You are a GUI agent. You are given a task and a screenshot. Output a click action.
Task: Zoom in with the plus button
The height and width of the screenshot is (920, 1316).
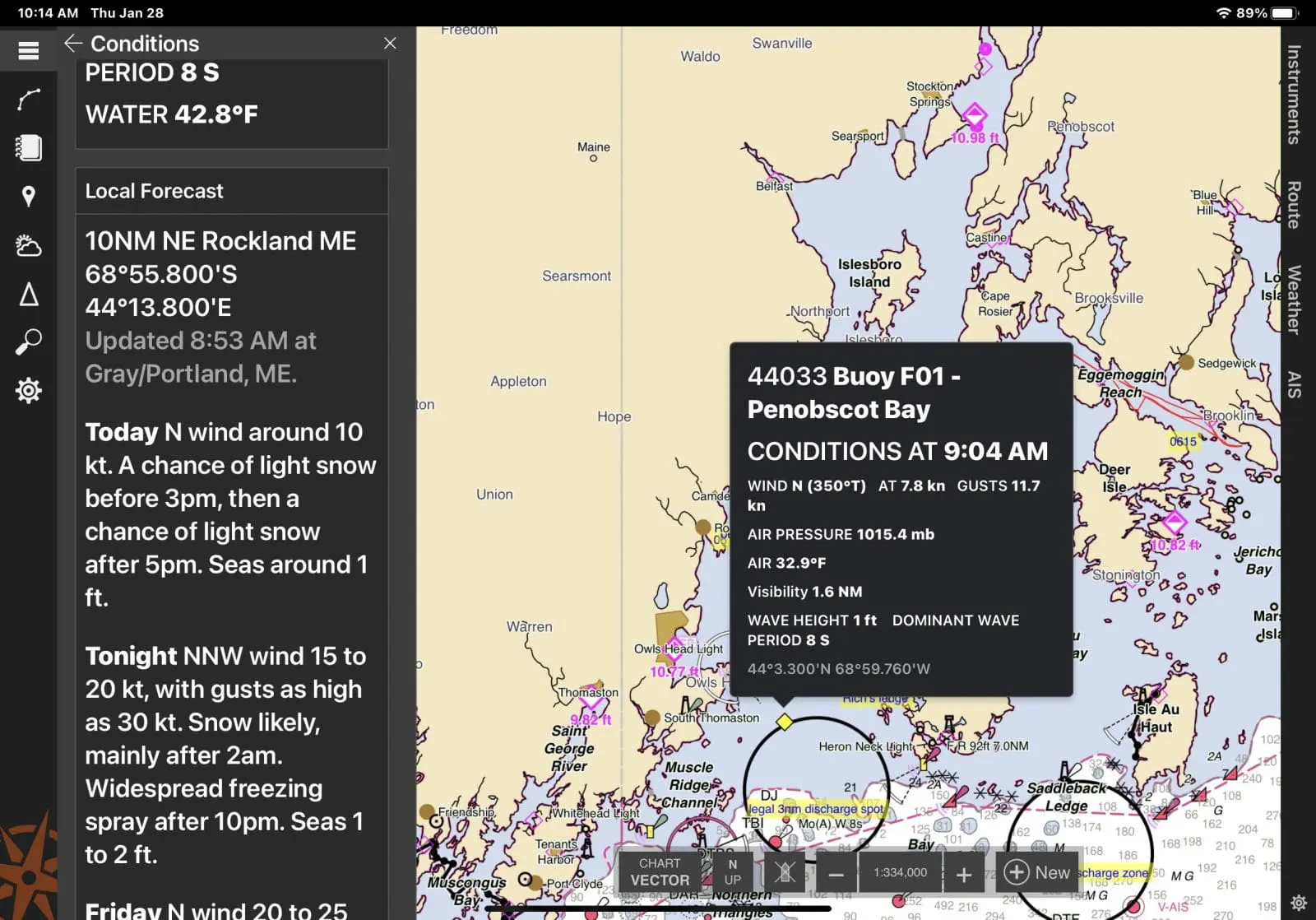[x=964, y=874]
